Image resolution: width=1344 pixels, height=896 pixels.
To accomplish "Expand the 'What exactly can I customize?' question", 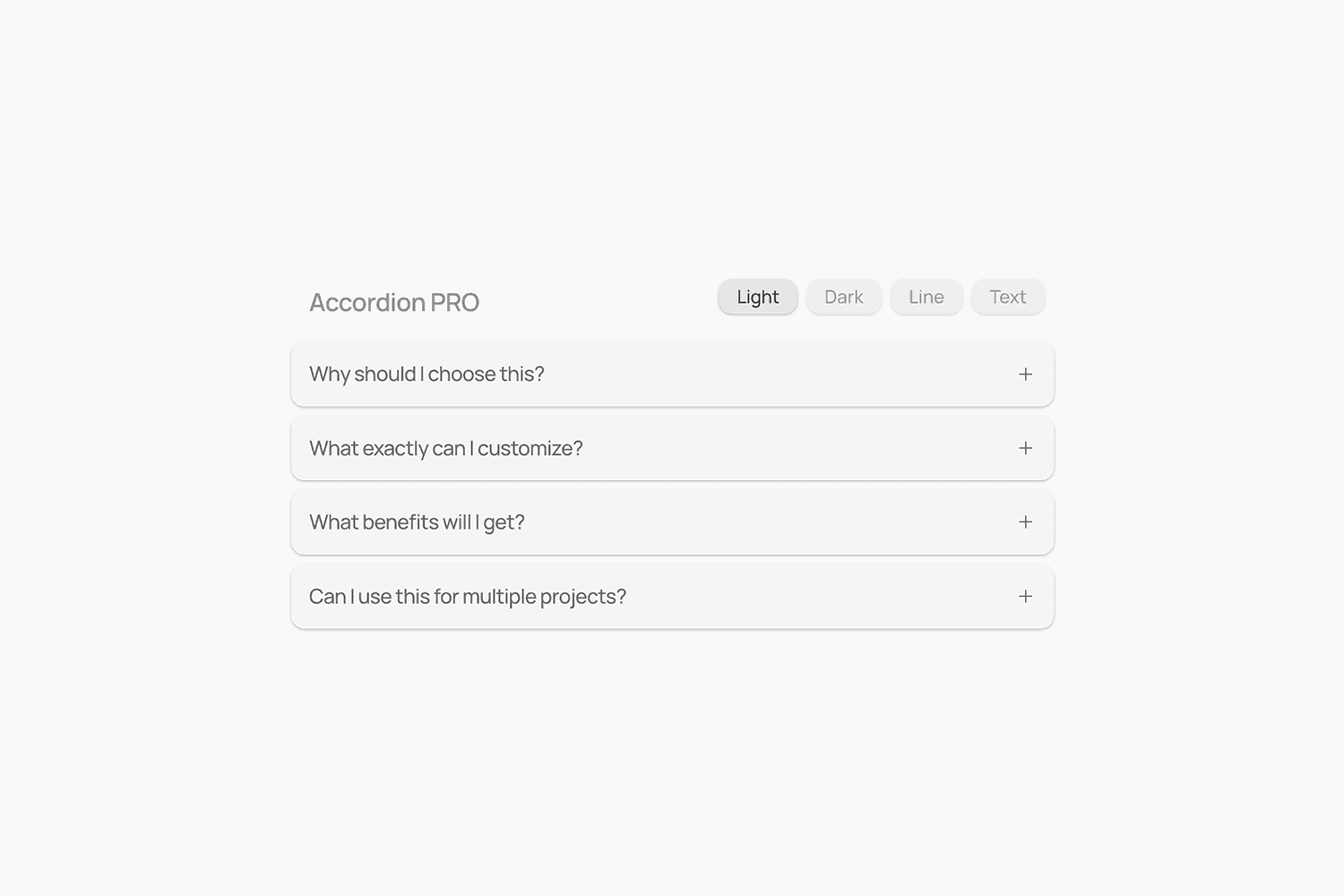I will point(672,448).
